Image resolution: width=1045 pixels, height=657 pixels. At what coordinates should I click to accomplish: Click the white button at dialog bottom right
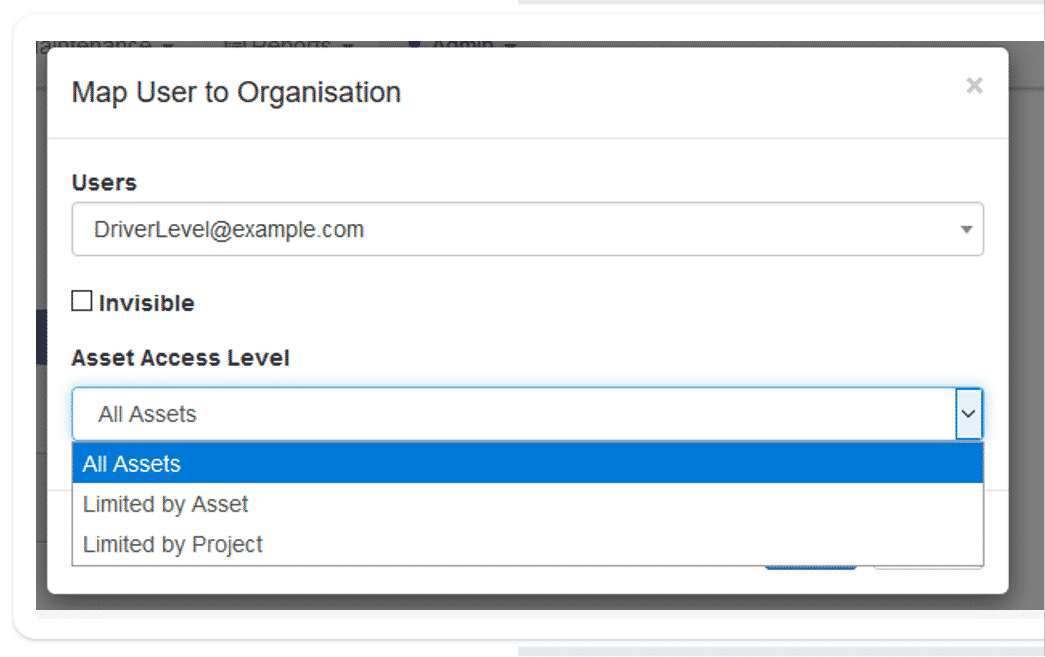pyautogui.click(x=926, y=569)
